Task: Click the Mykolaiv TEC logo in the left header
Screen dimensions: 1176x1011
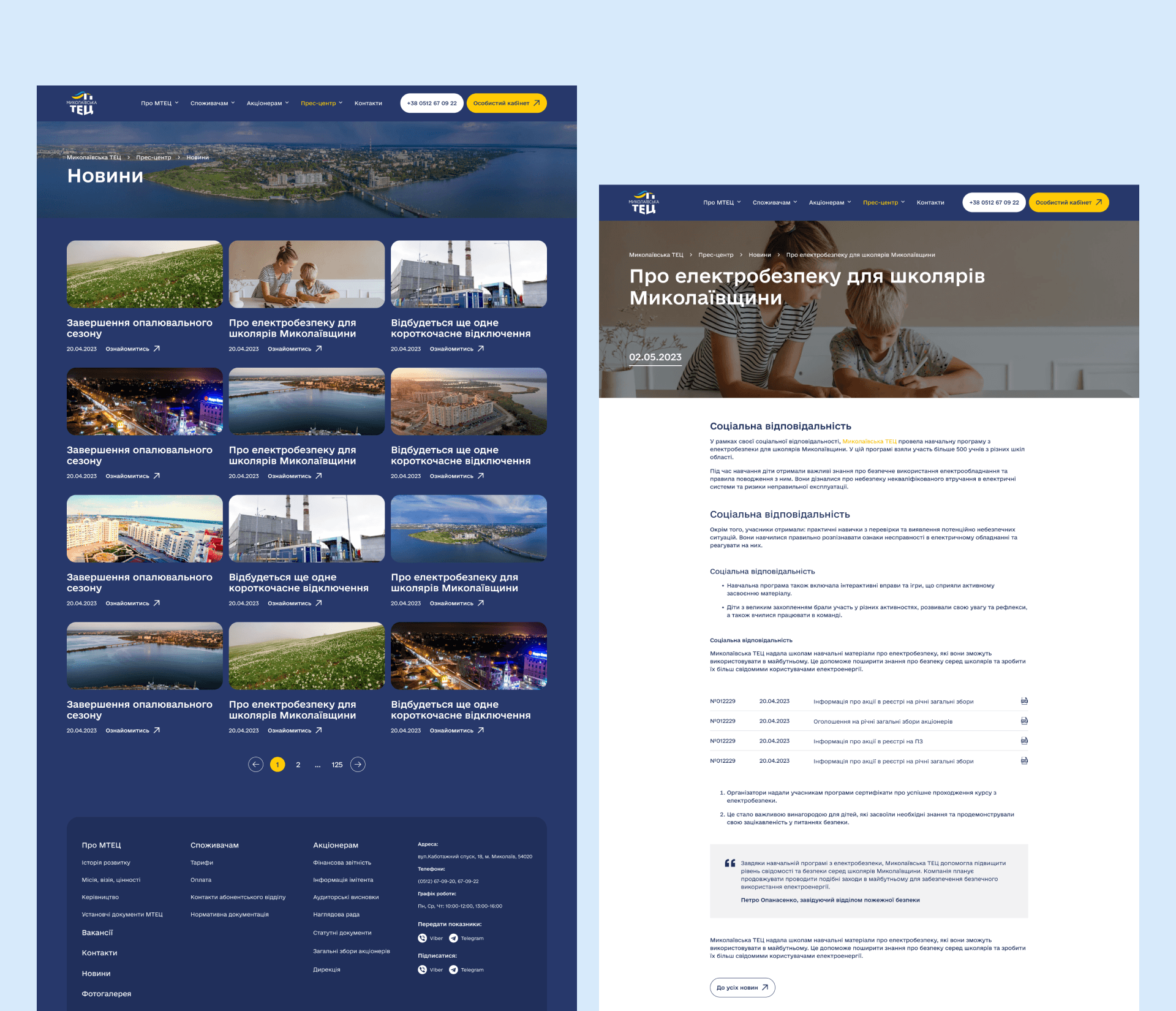Action: (x=81, y=103)
